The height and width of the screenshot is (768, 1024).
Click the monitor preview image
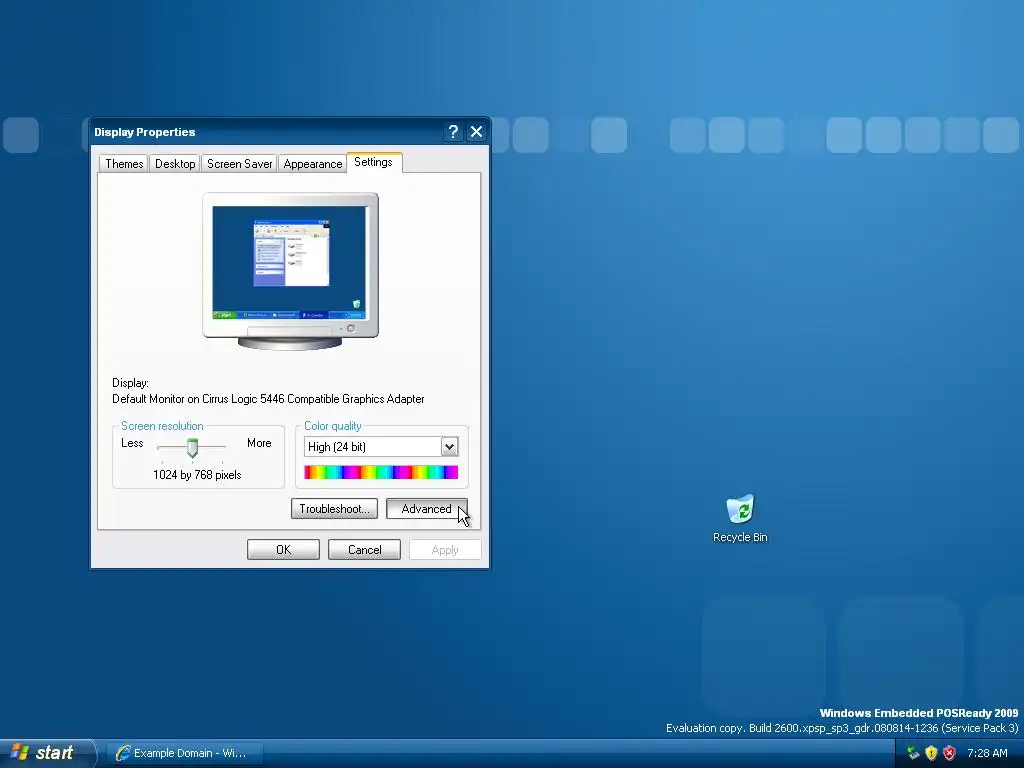(x=290, y=271)
